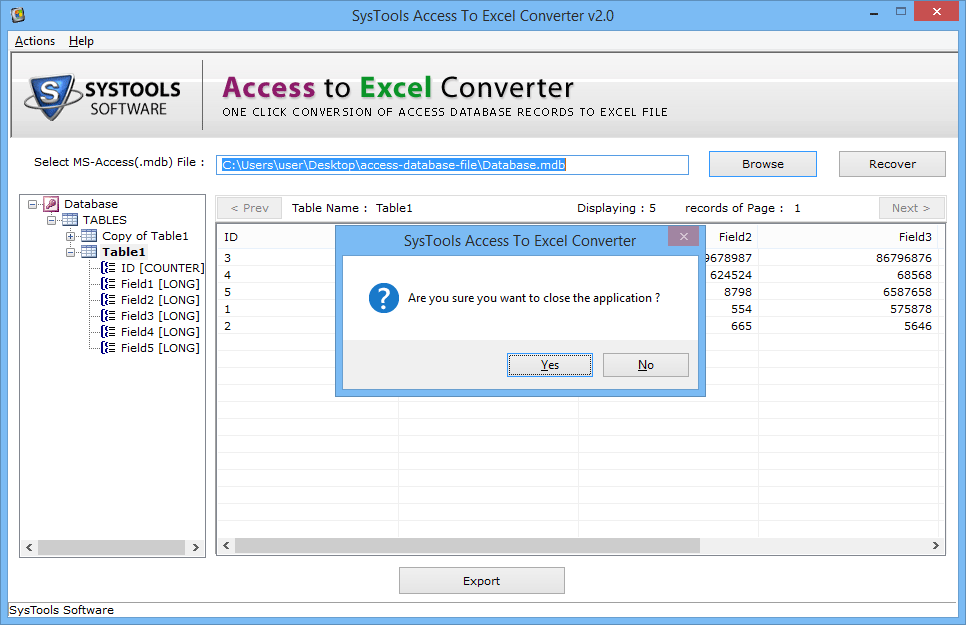Click the Copy of Table1 table icon
The width and height of the screenshot is (966, 625).
[89, 236]
